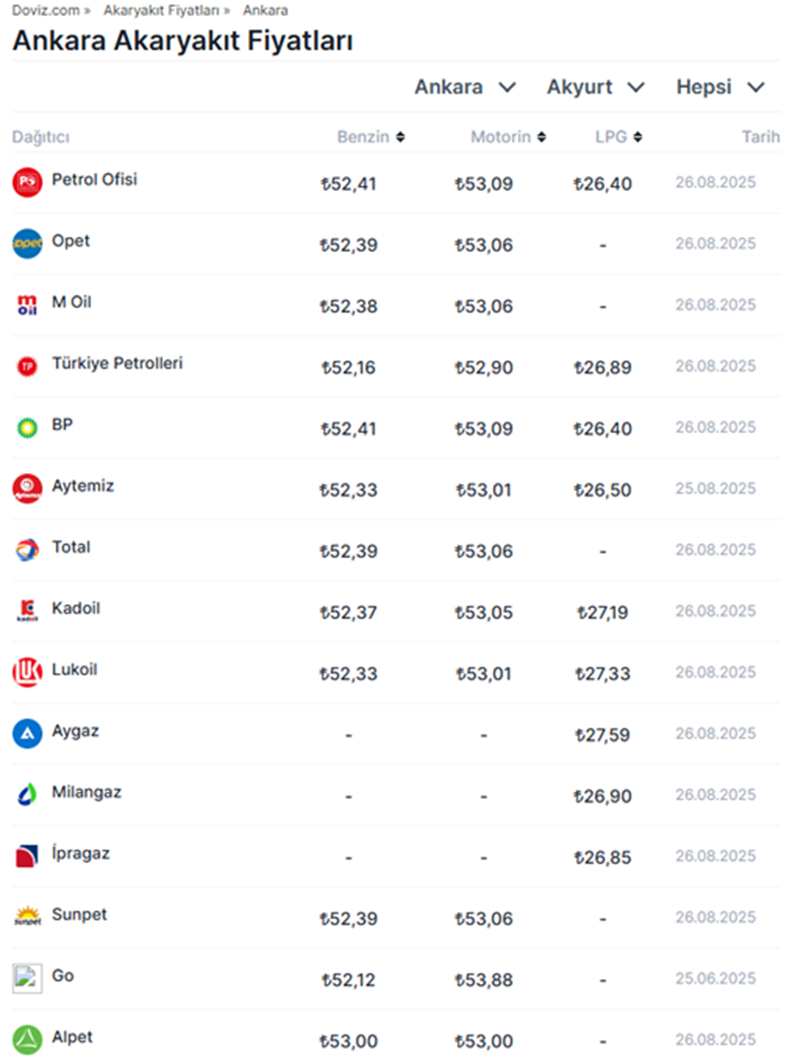Click the BP green logo icon
Screen dimensions: 795x1064
pos(27,427)
